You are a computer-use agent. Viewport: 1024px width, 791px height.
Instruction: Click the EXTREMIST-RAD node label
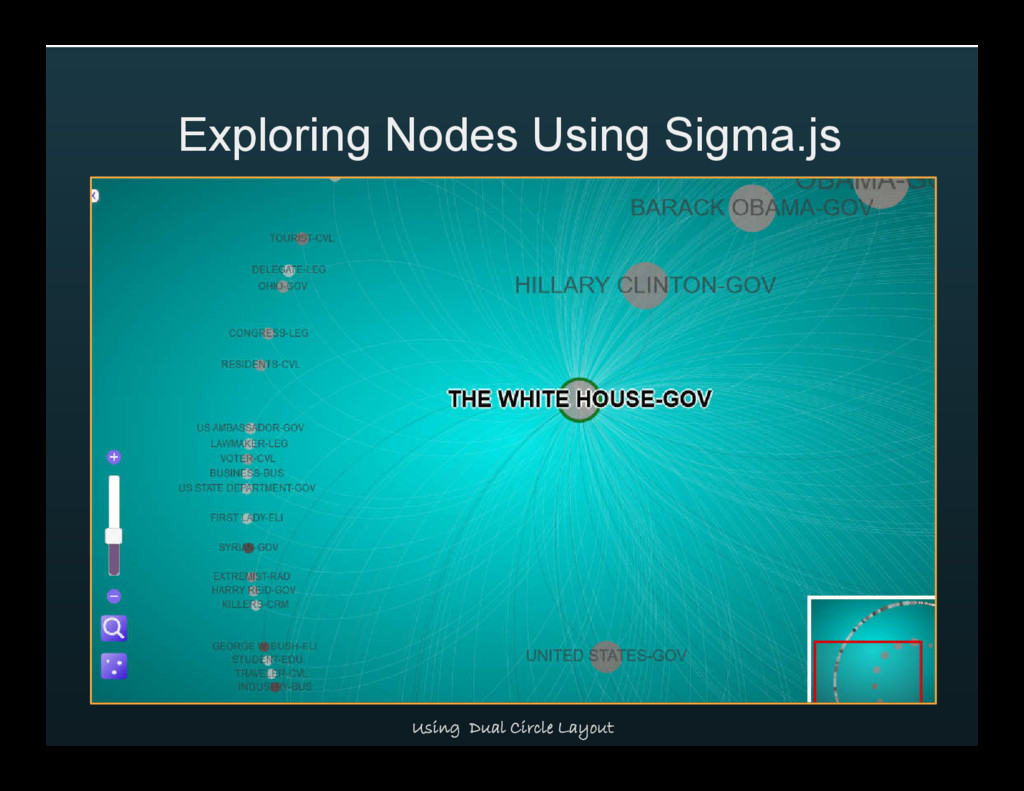251,576
